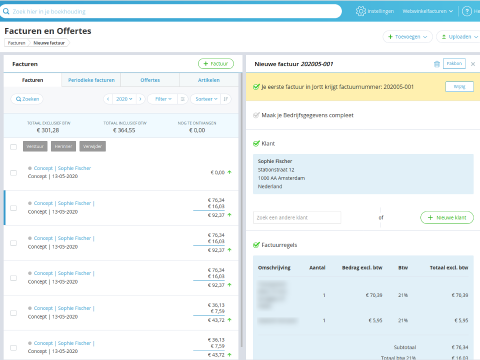Tick the checkbox of the € 0,00 concept invoice
The height and width of the screenshot is (360, 480).
(x=13, y=173)
